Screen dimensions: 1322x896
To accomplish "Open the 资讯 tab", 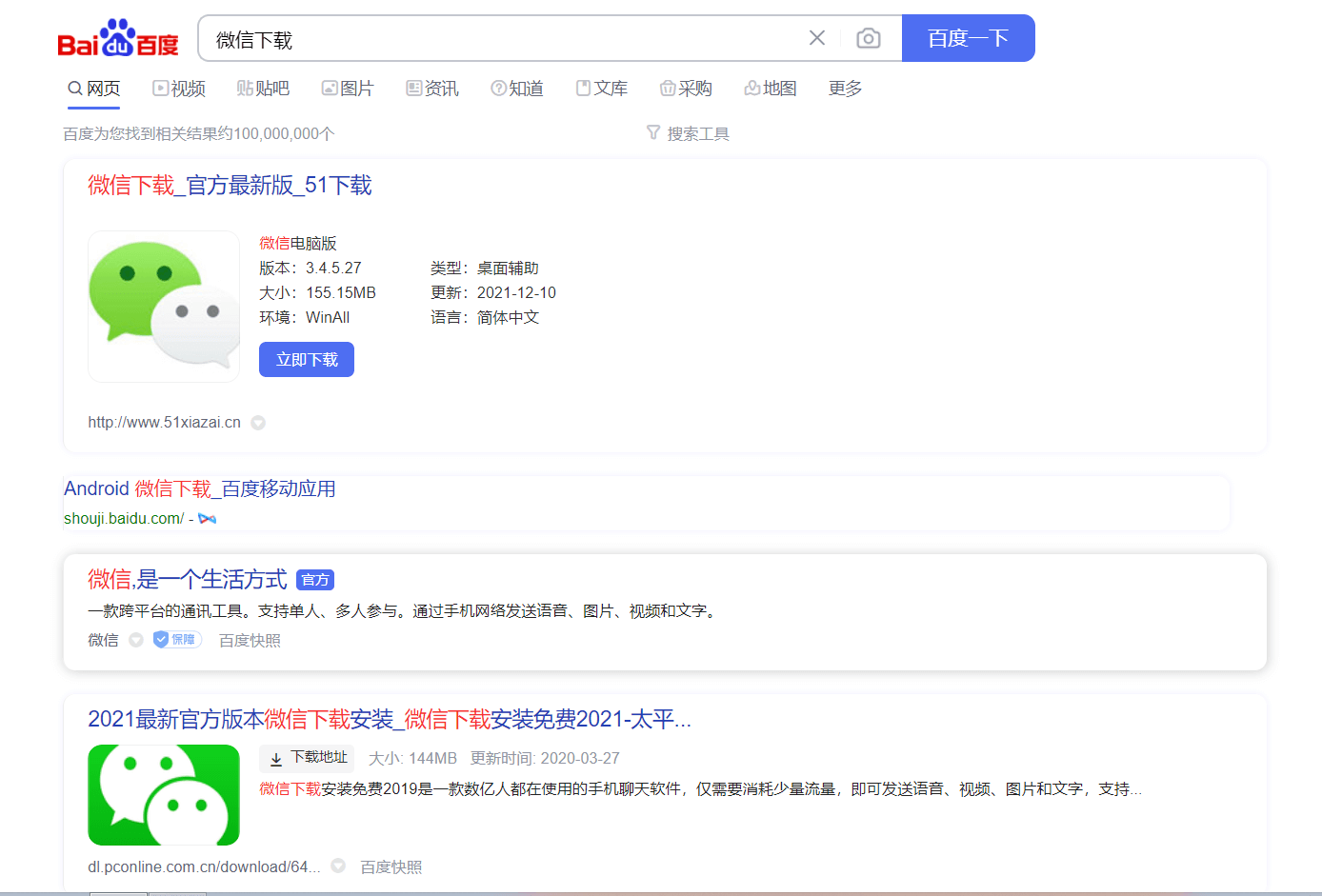I will tap(432, 89).
